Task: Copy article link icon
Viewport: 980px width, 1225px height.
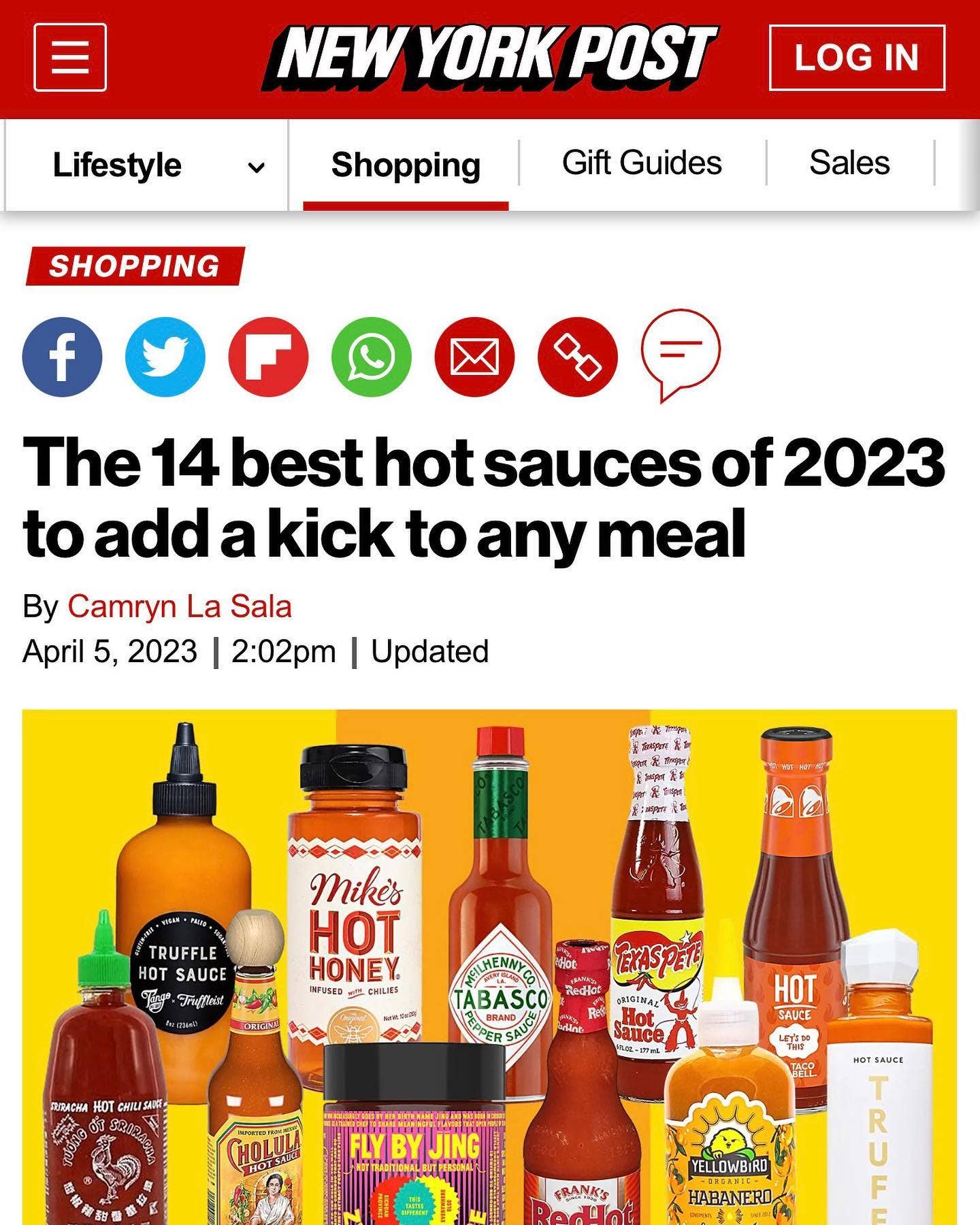Action: click(x=578, y=357)
